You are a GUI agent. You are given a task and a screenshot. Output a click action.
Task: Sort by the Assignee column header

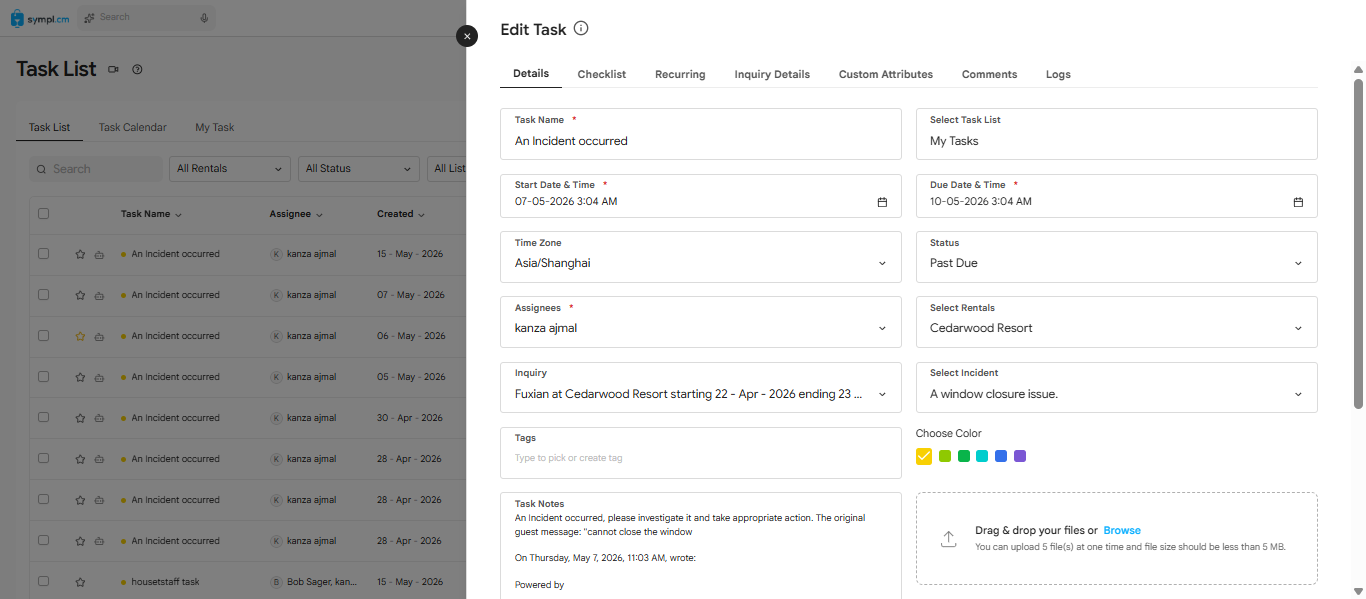coord(296,214)
